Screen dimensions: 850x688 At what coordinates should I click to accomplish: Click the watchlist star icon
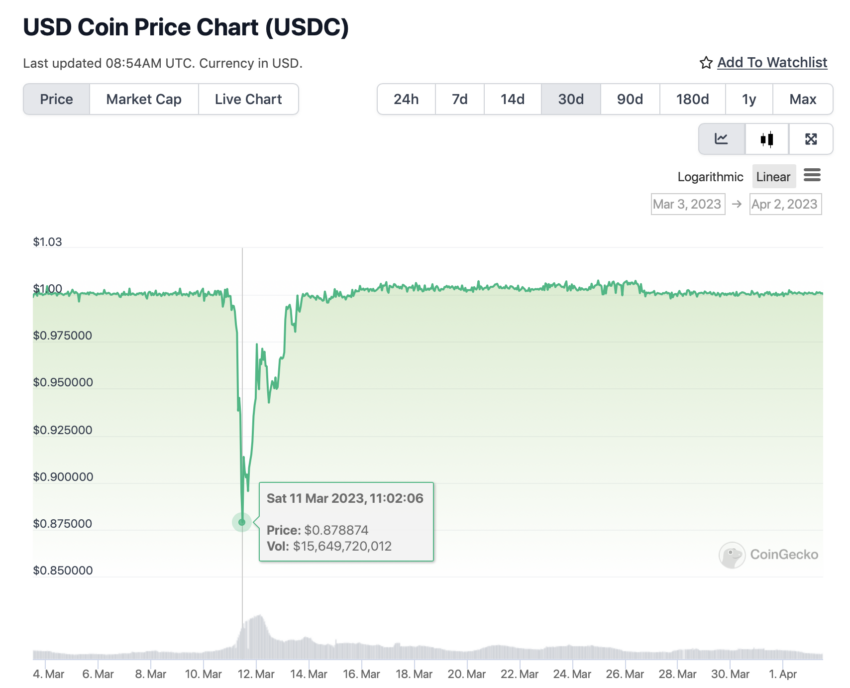(x=706, y=63)
